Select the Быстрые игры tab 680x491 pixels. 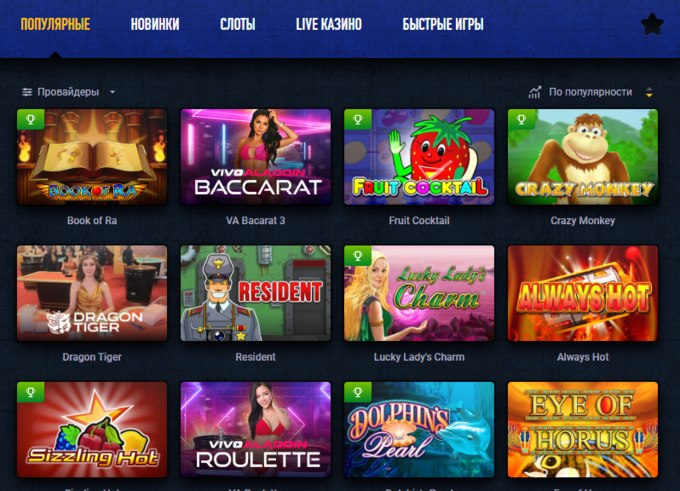(443, 24)
